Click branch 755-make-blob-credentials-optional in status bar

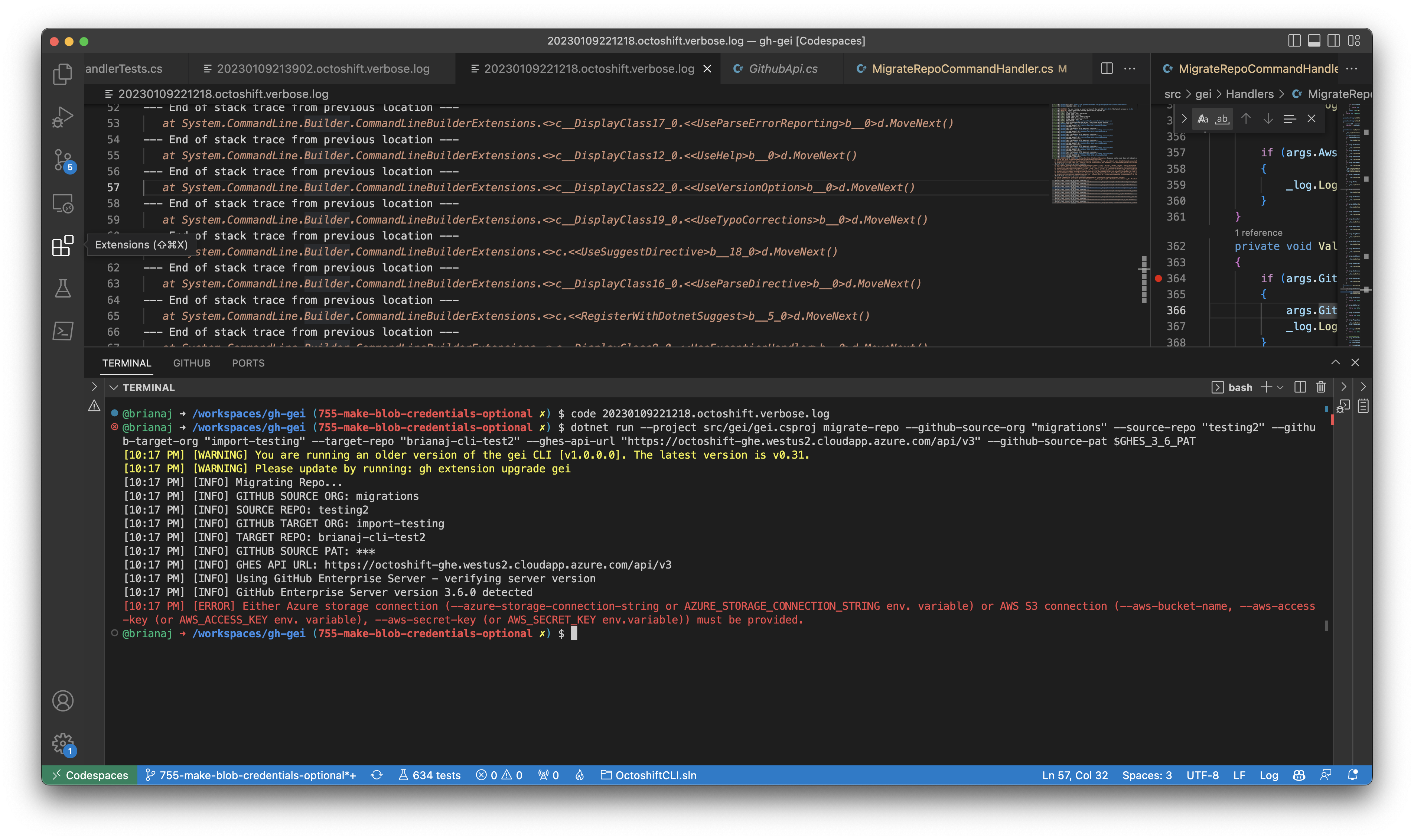(x=251, y=775)
